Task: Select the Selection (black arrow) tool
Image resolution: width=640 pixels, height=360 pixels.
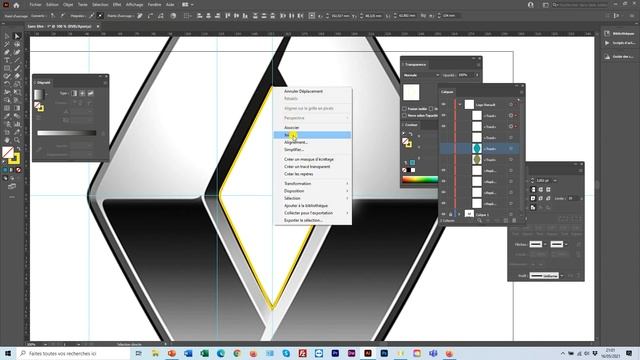Action: (x=7, y=36)
